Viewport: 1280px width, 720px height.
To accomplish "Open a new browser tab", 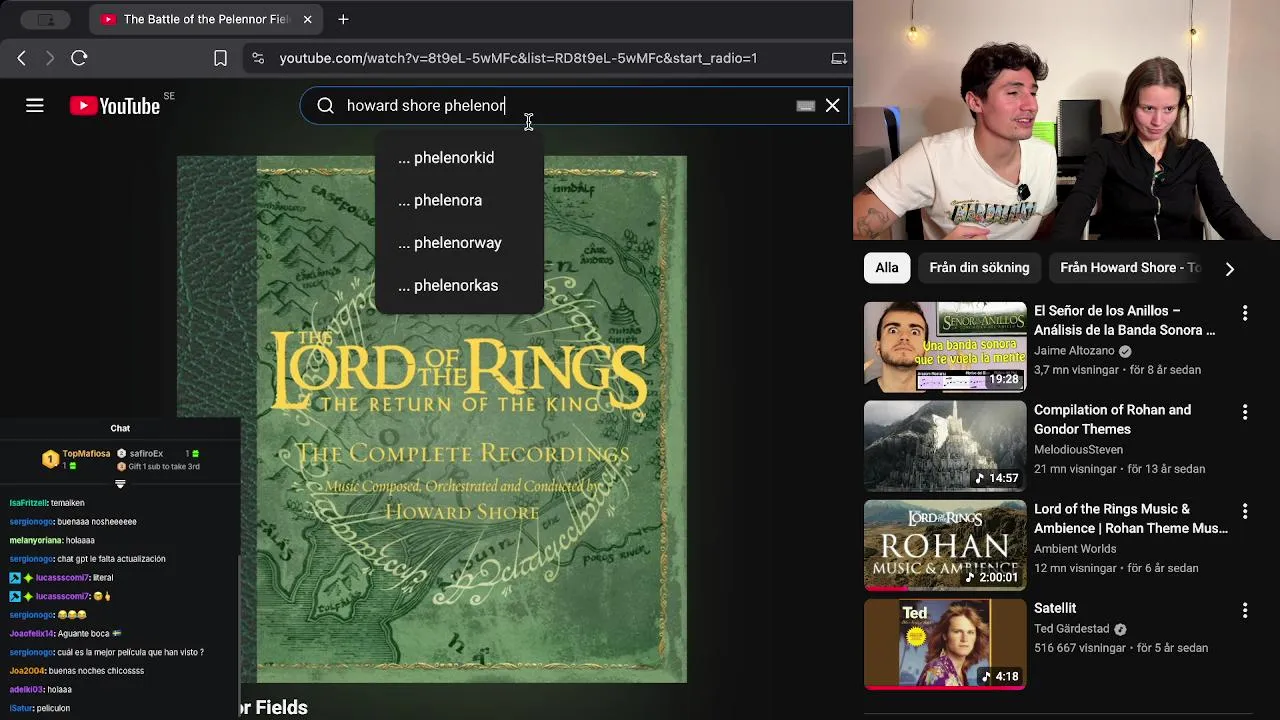I will point(343,19).
